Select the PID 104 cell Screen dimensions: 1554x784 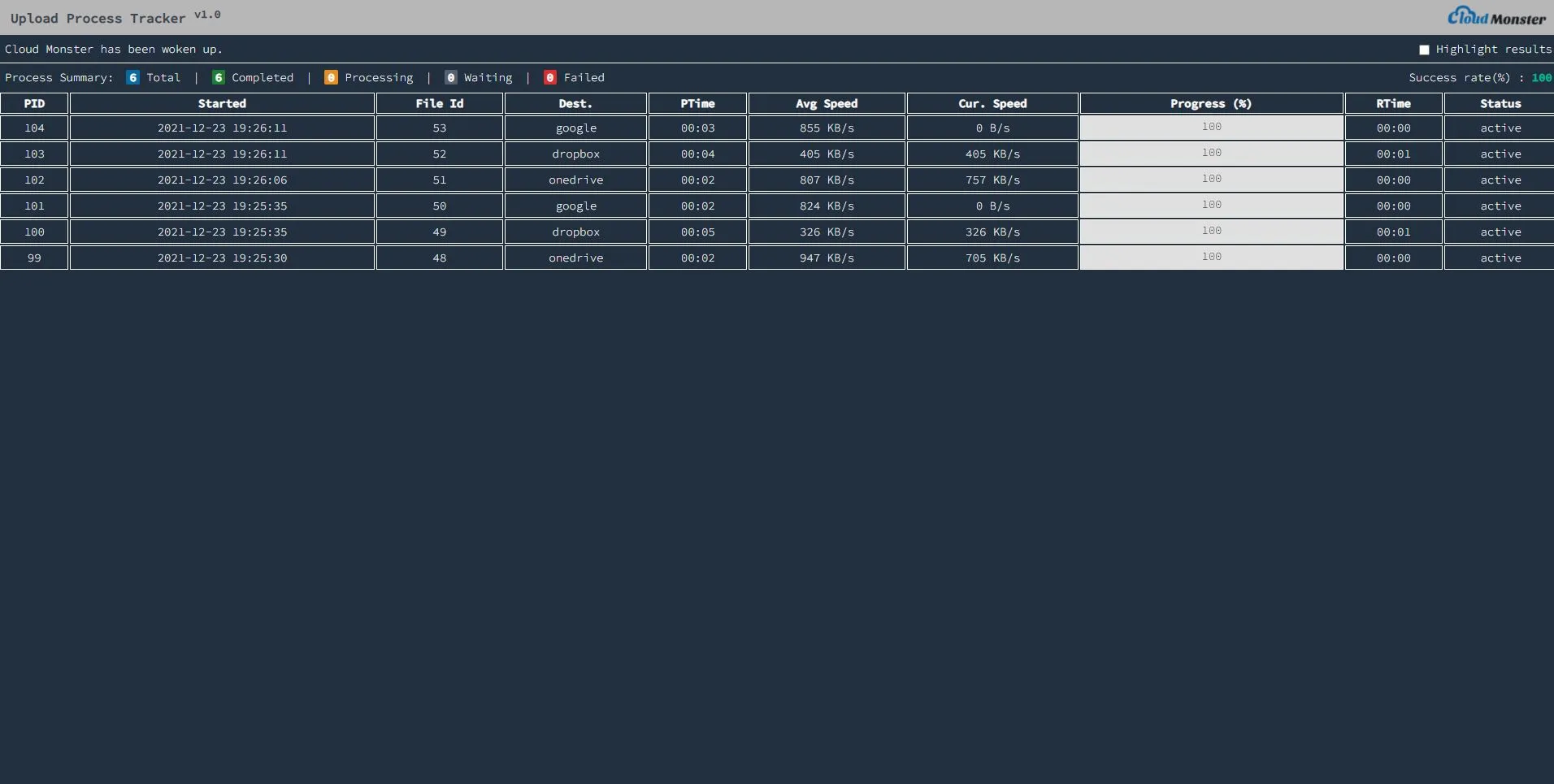(34, 128)
